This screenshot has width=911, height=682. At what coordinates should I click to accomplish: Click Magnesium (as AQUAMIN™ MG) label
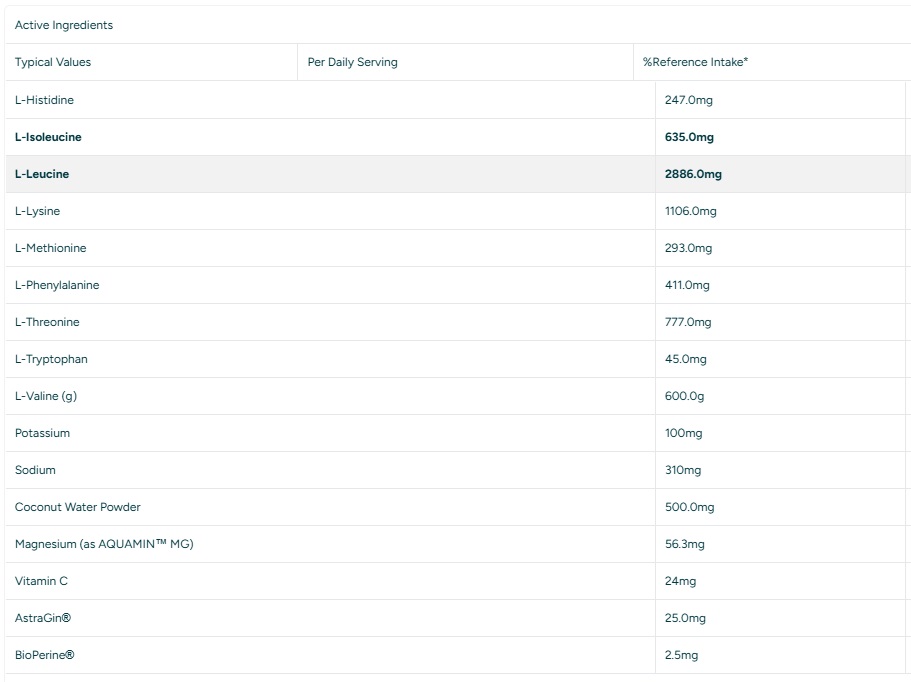pos(104,544)
